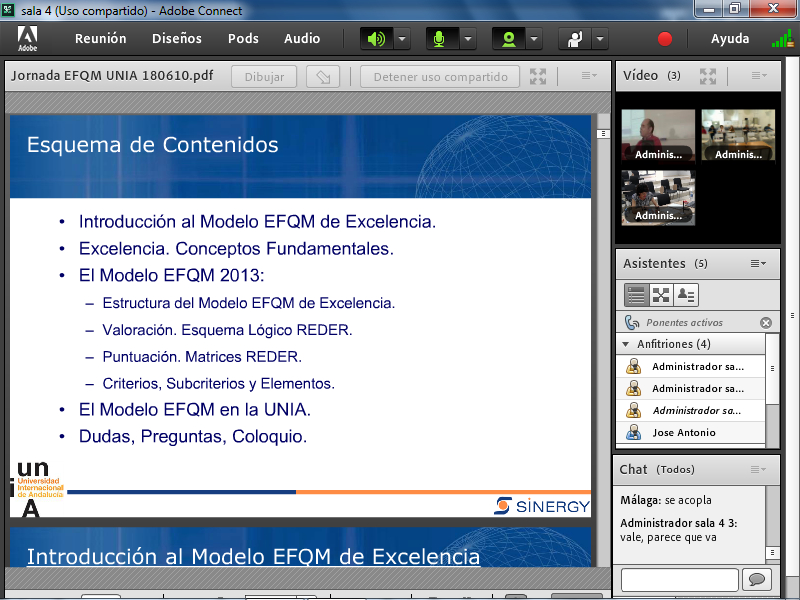Click the Jornada EFQM UNIA 180610.pdf title

point(112,76)
